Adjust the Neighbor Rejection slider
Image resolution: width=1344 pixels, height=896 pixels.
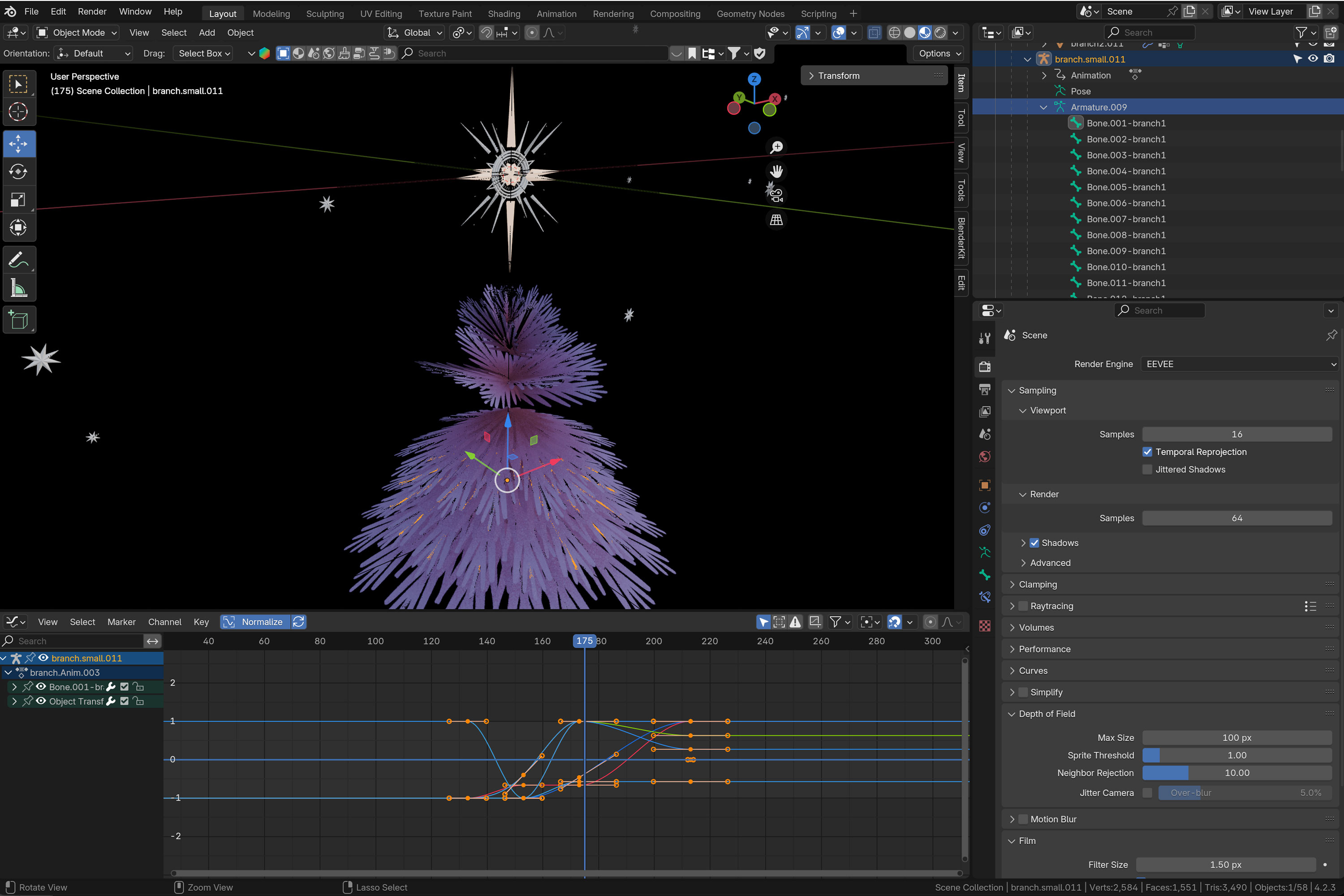[1237, 772]
